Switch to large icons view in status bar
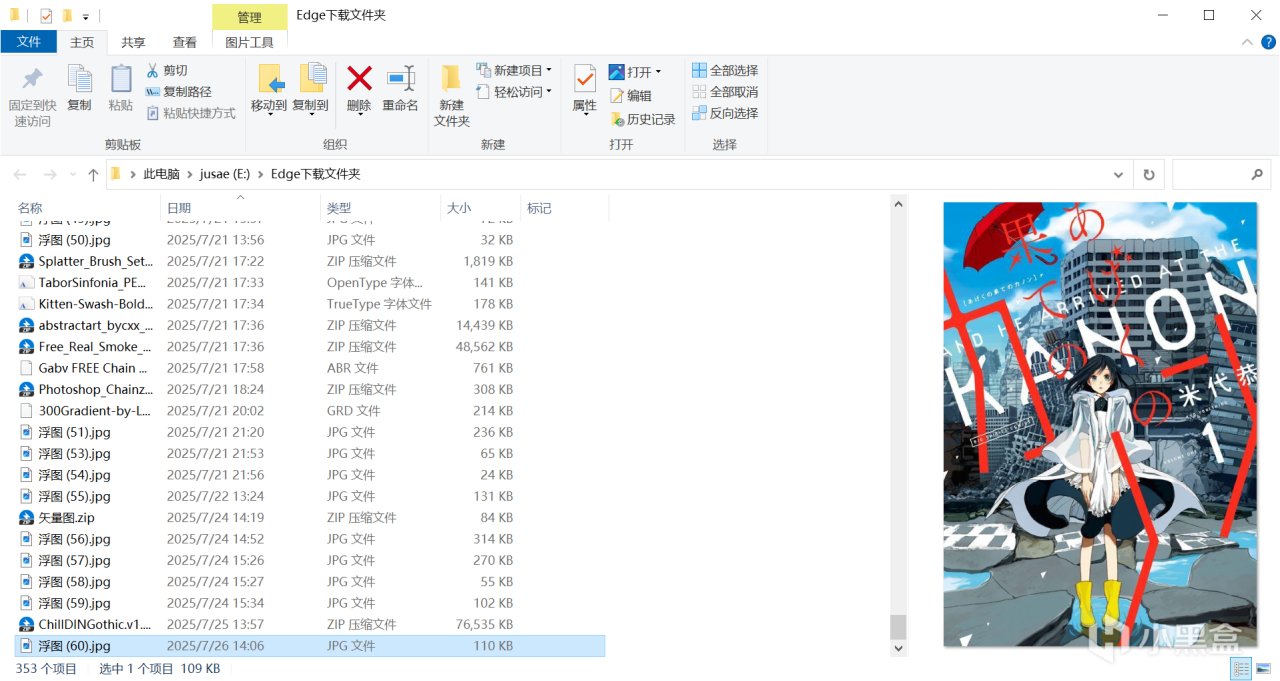 tap(1264, 669)
